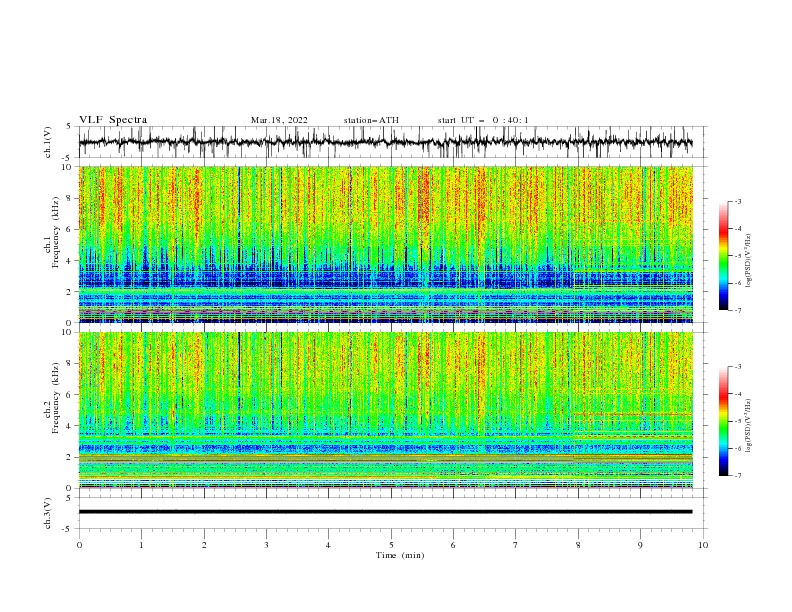
Task: Click the ch.2 "Frequency (kHz)" axis label
Action: click(x=56, y=398)
